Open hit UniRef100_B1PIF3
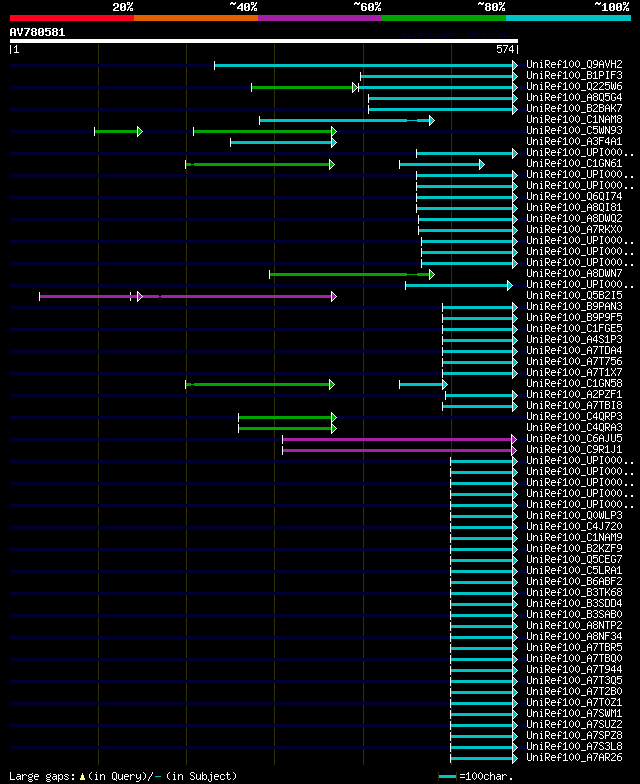Screen dimensions: 640x784 pyautogui.click(x=574, y=75)
